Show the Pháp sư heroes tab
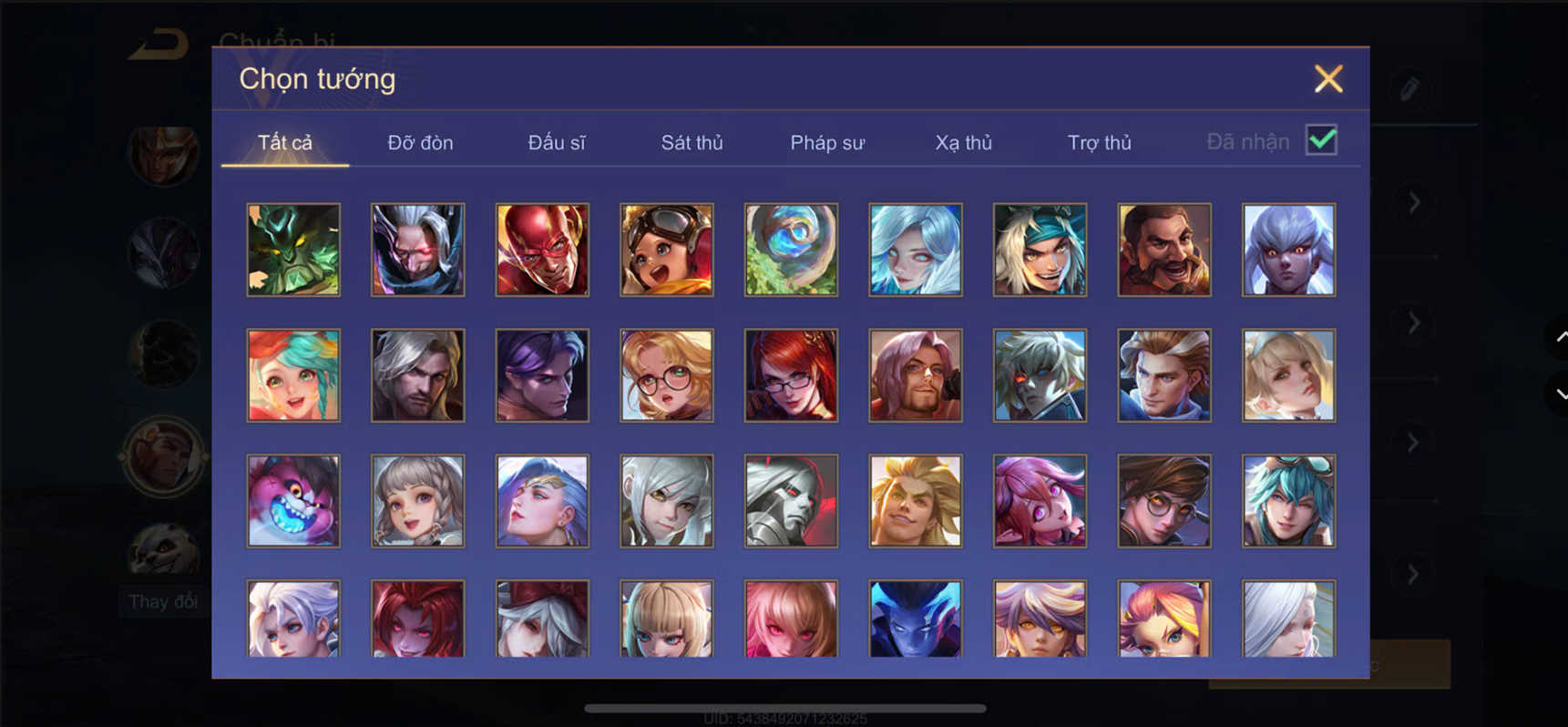This screenshot has width=1568, height=727. click(x=827, y=142)
